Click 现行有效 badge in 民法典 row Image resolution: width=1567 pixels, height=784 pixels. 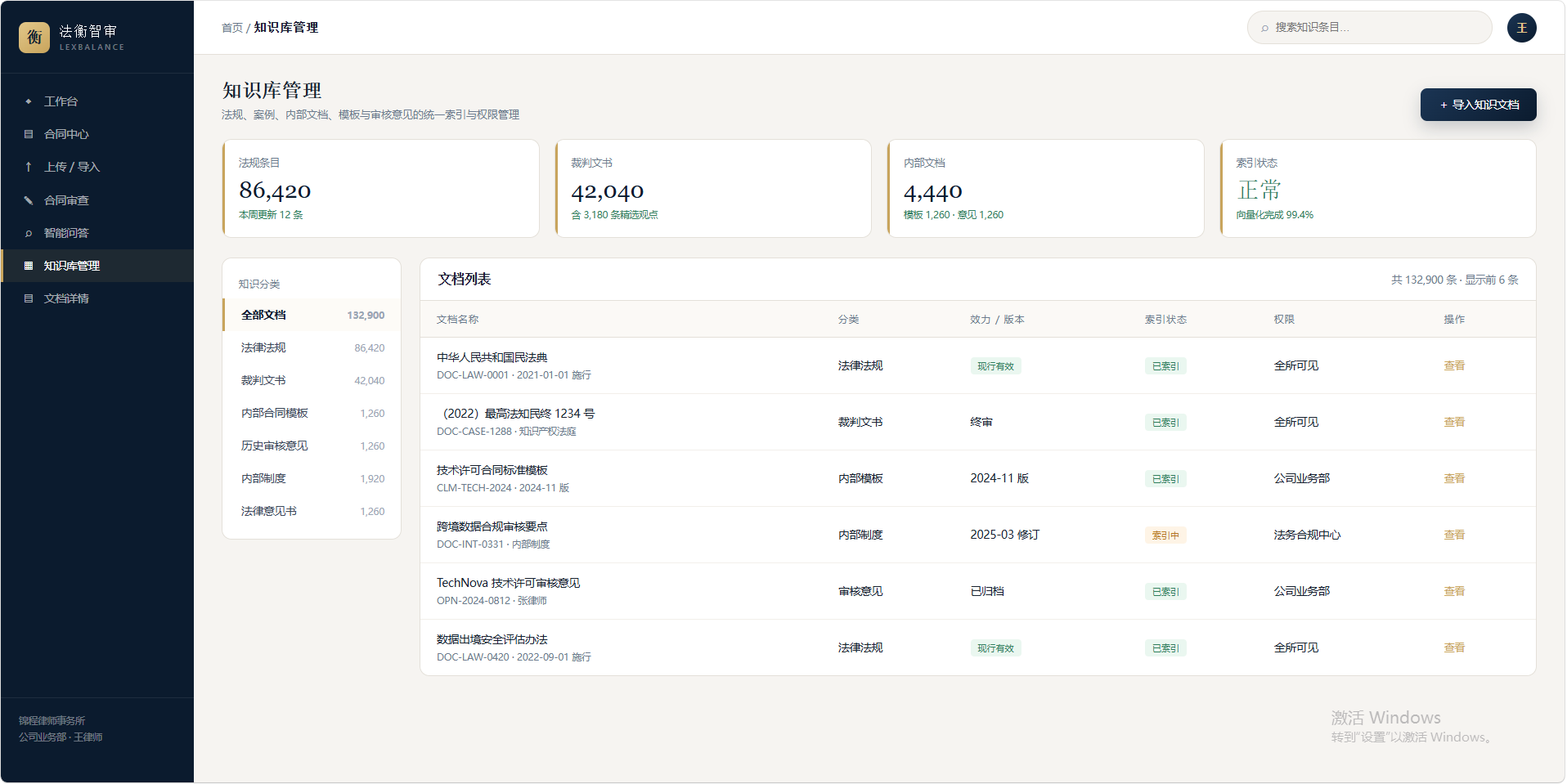[995, 366]
